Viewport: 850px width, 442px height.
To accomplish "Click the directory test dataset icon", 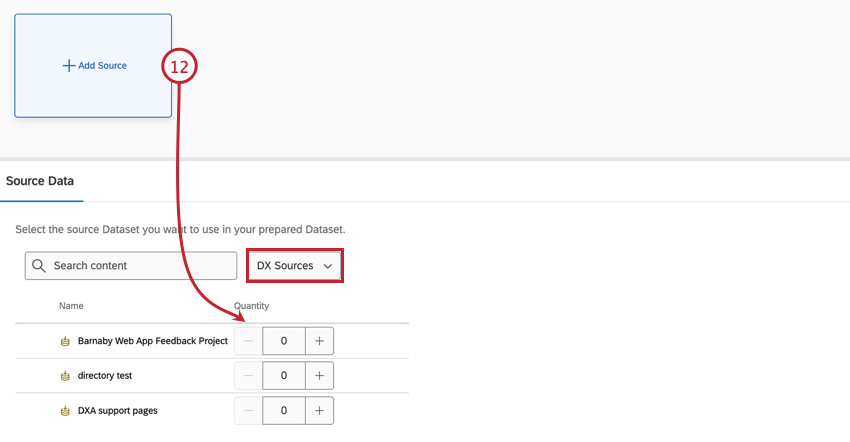I will (x=66, y=376).
